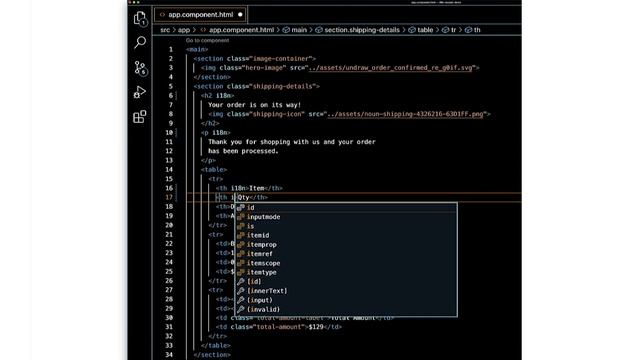This screenshot has width=640, height=360.
Task: Click the 'tr' breadcrumb
Action: tap(449, 30)
